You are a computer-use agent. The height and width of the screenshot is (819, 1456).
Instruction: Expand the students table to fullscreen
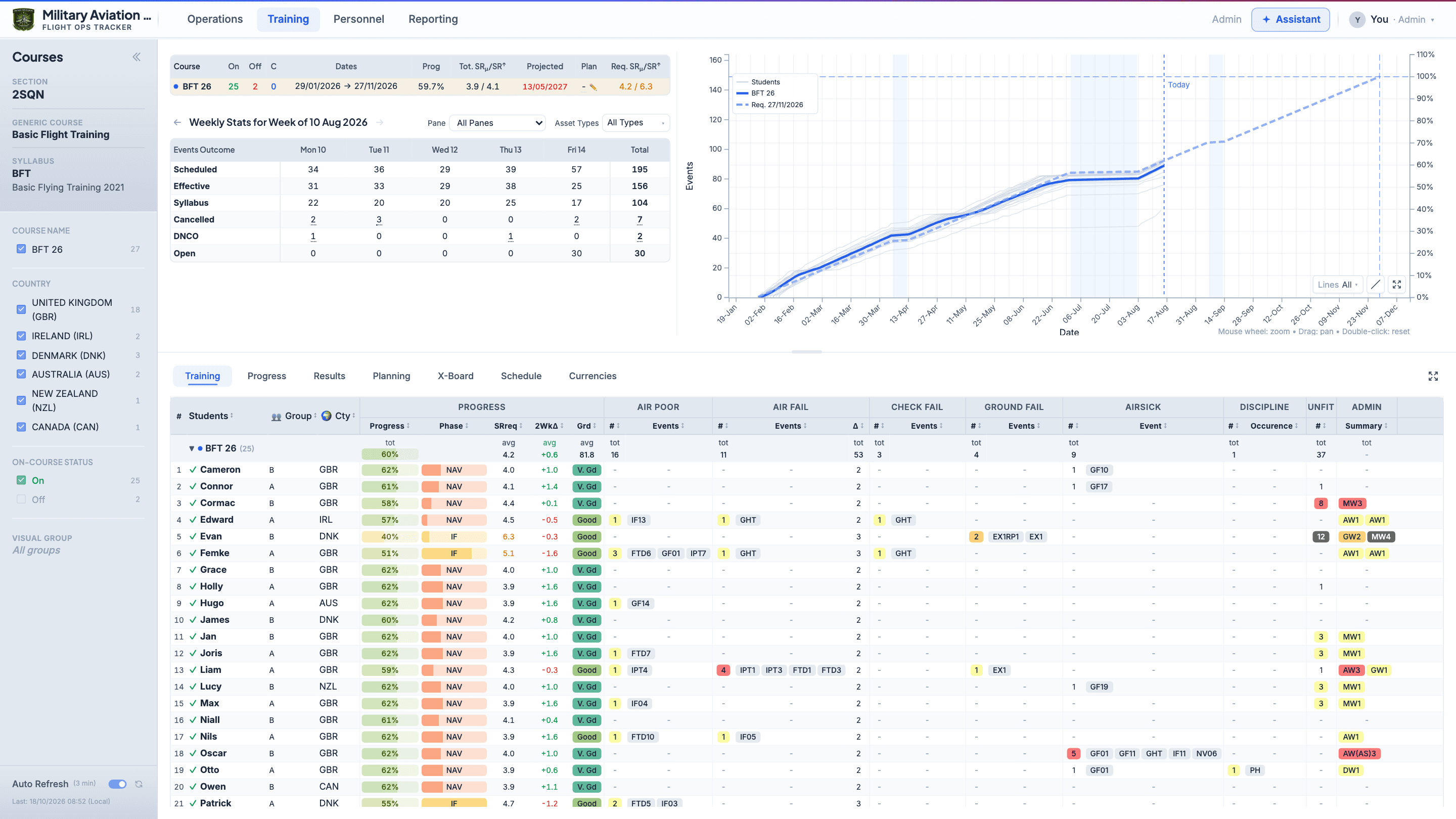(1433, 376)
